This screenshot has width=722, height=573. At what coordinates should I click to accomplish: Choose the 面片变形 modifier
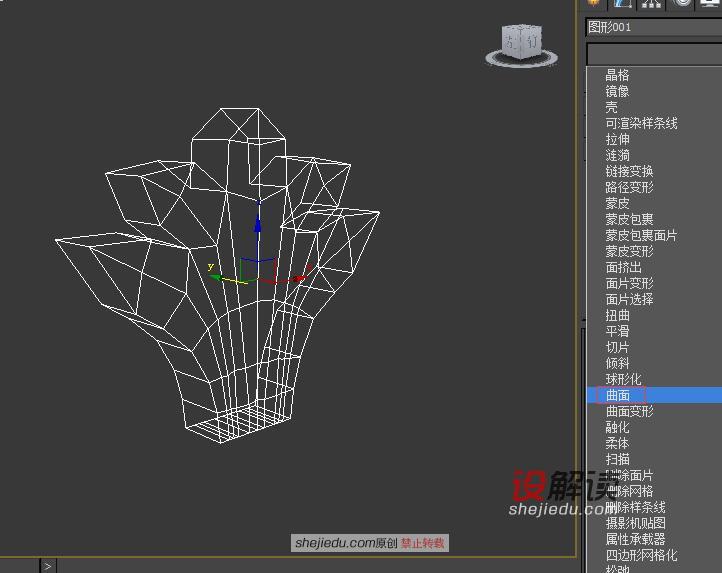629,283
